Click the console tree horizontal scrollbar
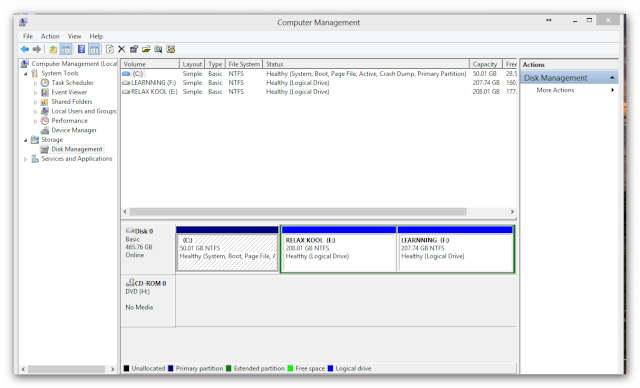Viewport: 640px width, 388px height. pos(66,369)
